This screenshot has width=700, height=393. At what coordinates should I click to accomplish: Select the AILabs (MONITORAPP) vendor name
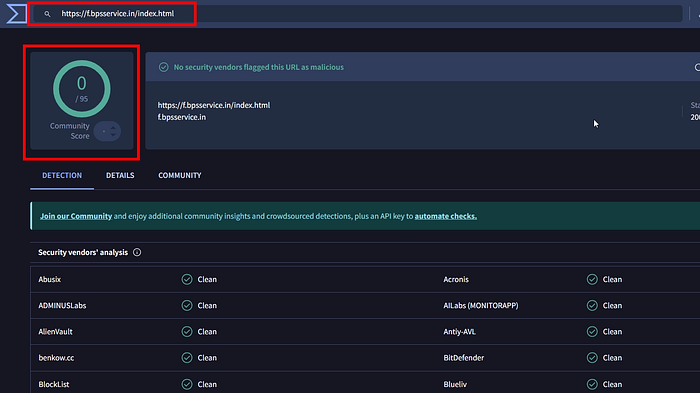481,305
